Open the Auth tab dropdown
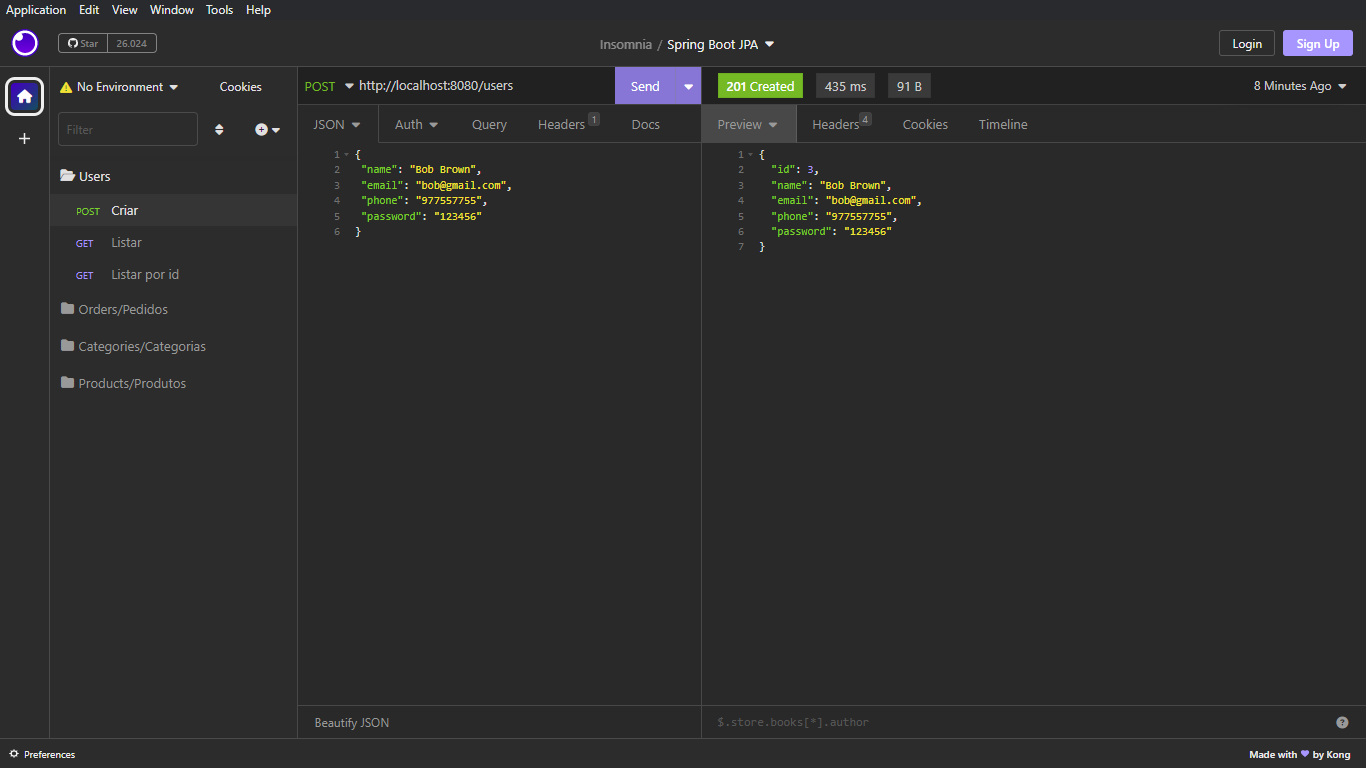Viewport: 1366px width, 768px height. [416, 124]
